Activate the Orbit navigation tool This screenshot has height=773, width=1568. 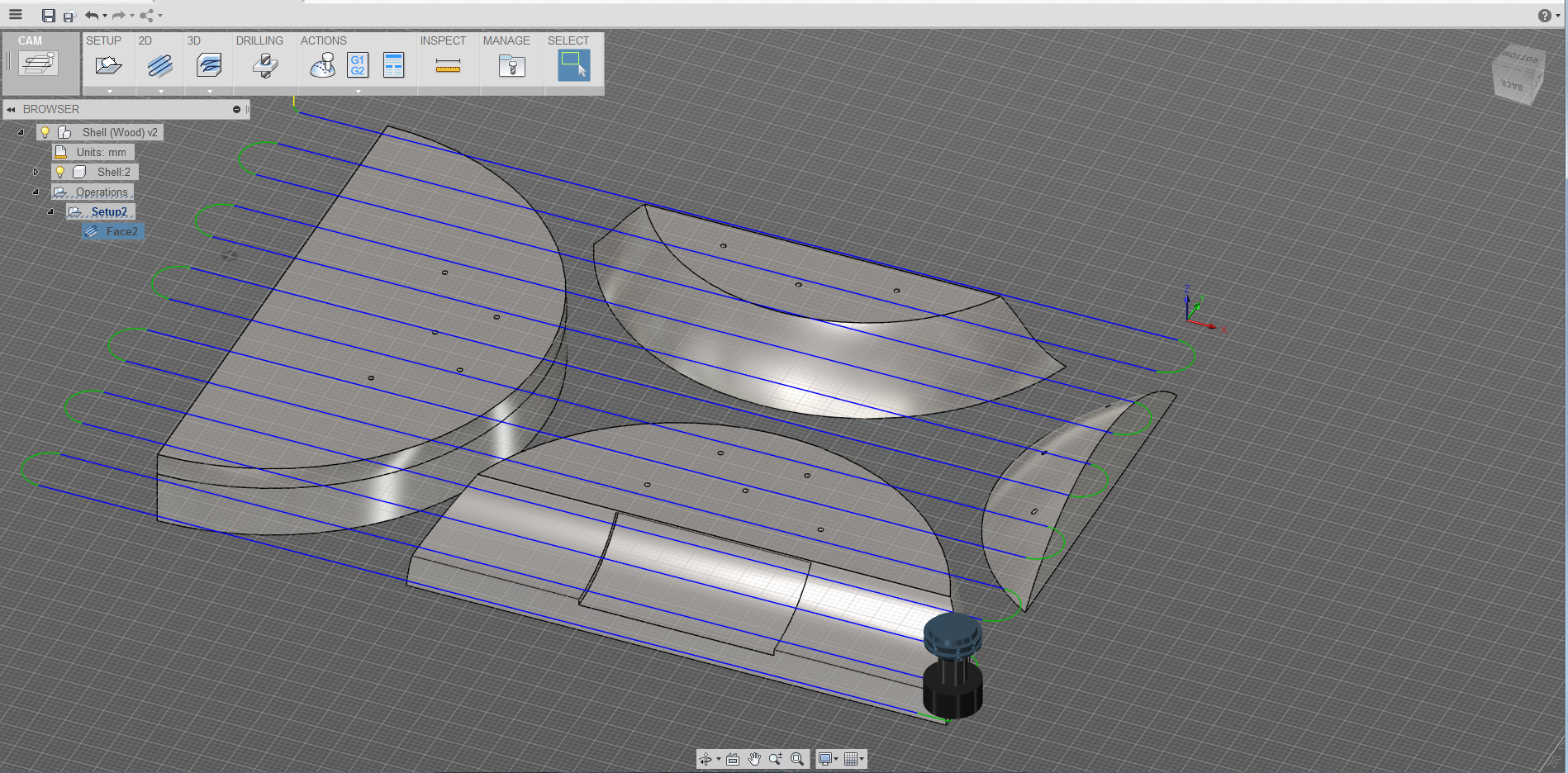point(706,759)
